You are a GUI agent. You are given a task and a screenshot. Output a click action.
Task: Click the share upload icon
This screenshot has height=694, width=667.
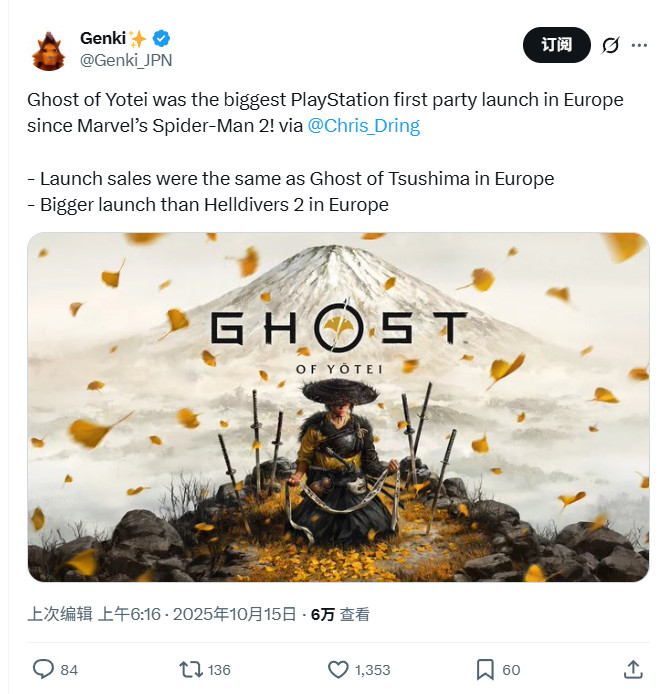coord(632,669)
